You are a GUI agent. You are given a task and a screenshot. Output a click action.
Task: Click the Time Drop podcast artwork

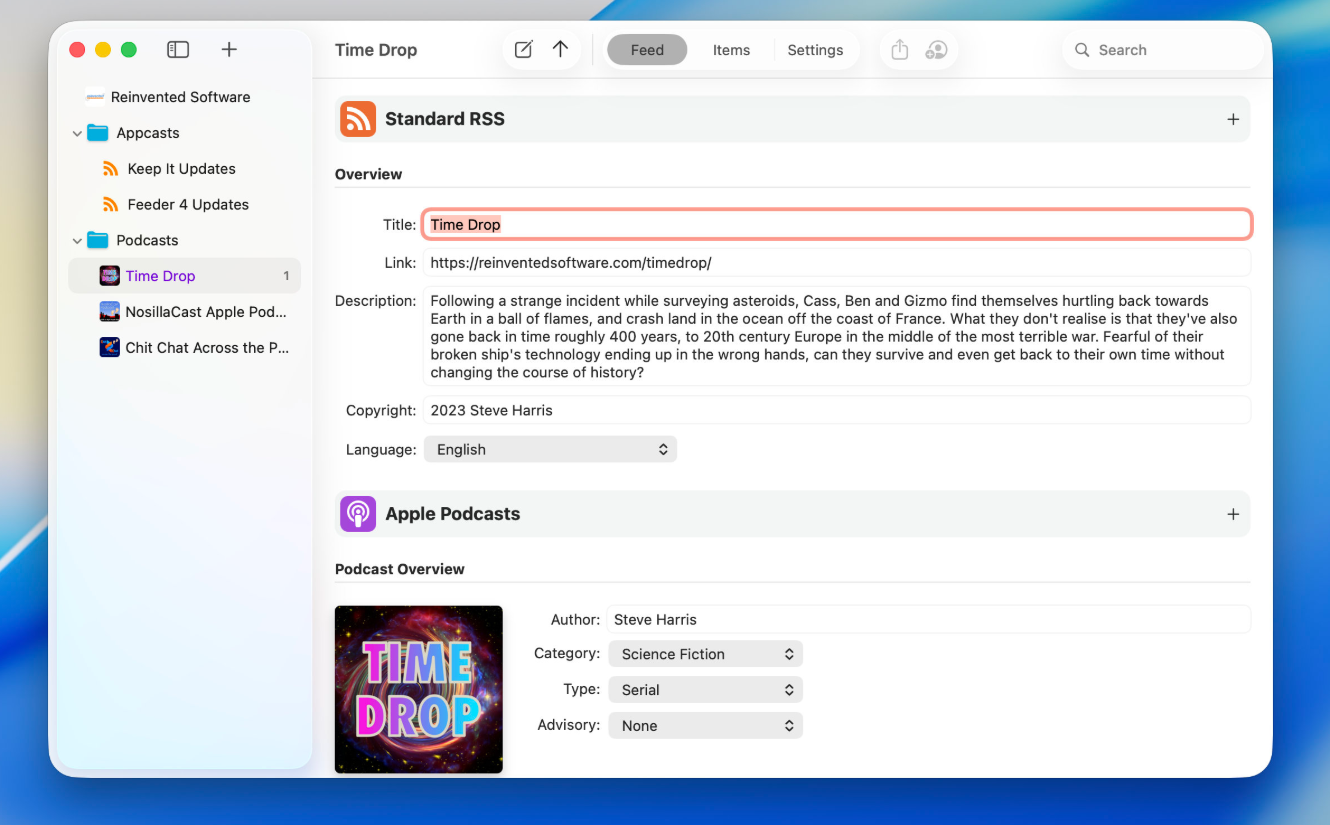[419, 689]
